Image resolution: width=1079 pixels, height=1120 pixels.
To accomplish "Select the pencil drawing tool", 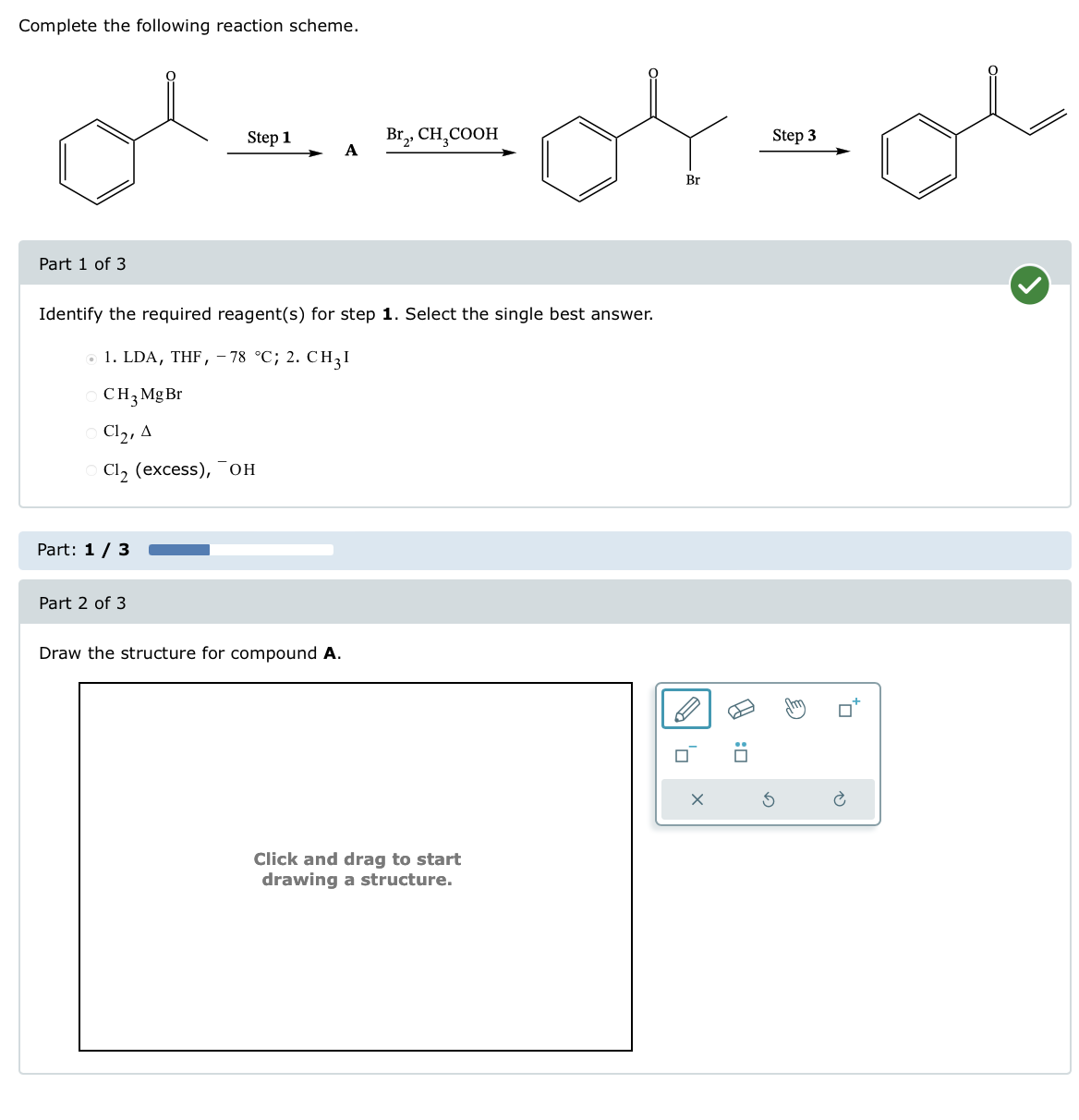I will (x=685, y=708).
